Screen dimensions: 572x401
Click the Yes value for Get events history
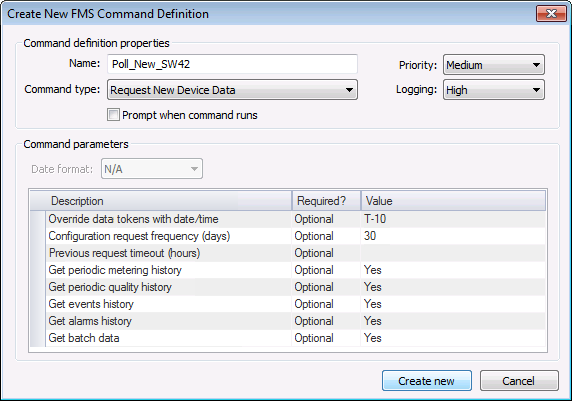pyautogui.click(x=453, y=304)
